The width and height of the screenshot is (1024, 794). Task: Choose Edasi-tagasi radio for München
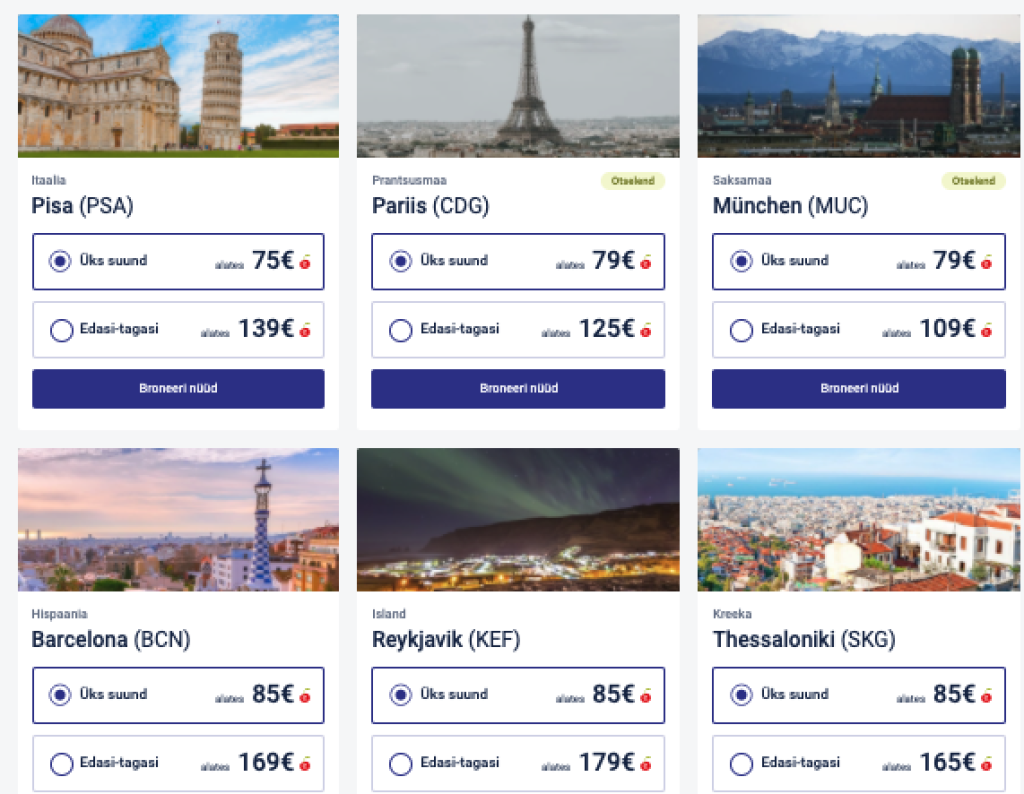click(741, 330)
